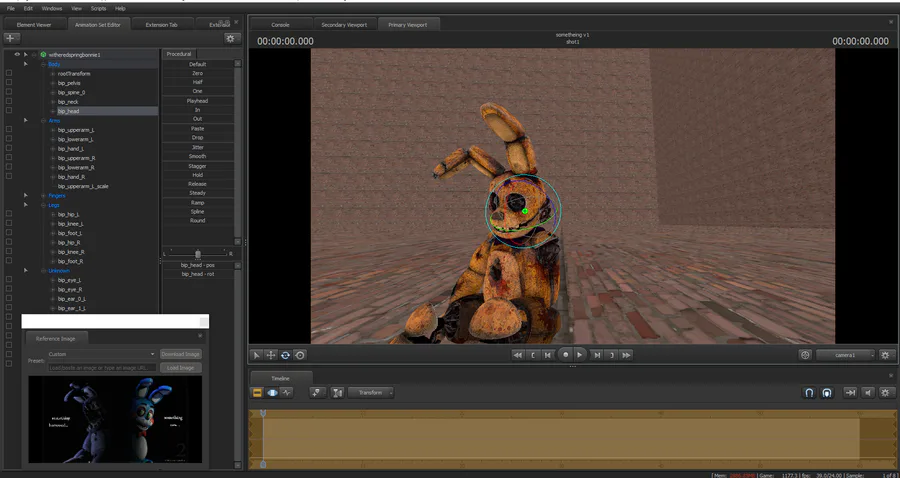Viewport: 900px width, 478px height.
Task: Switch timeline to Clip Editor mode
Action: pyautogui.click(x=257, y=393)
